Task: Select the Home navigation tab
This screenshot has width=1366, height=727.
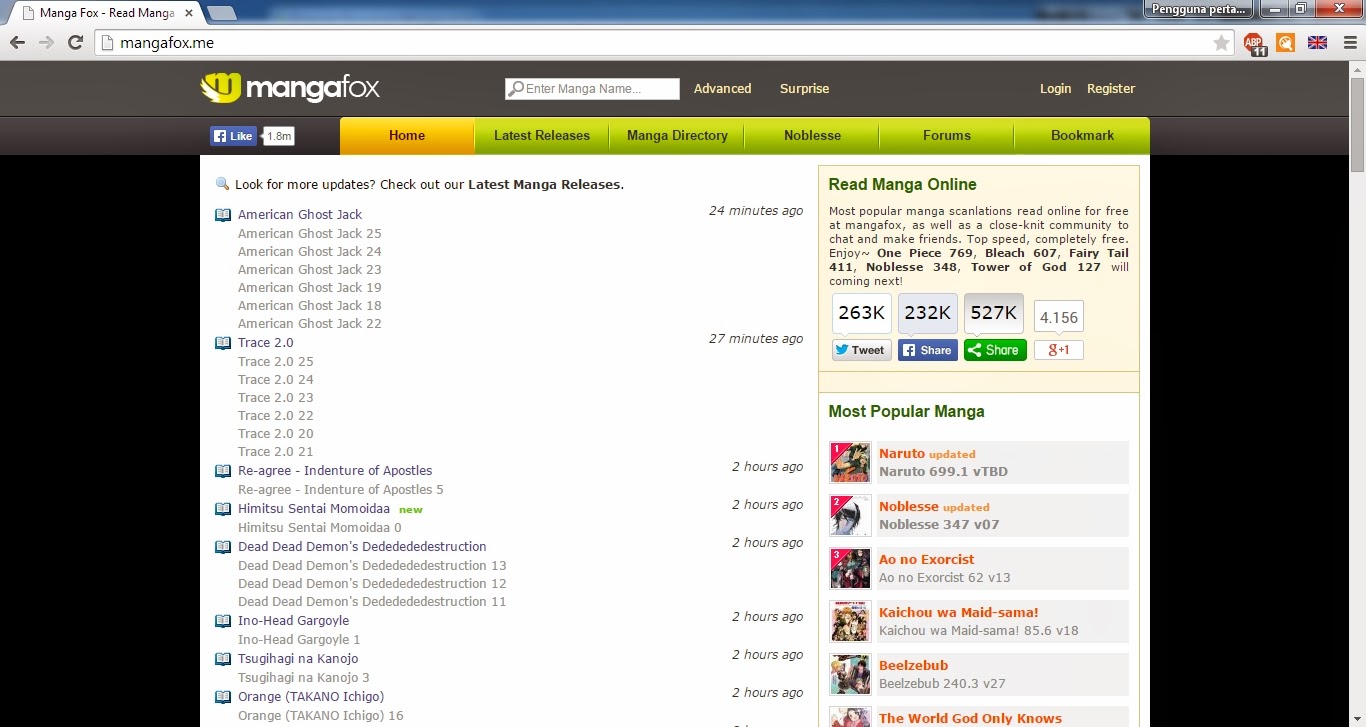Action: (407, 136)
